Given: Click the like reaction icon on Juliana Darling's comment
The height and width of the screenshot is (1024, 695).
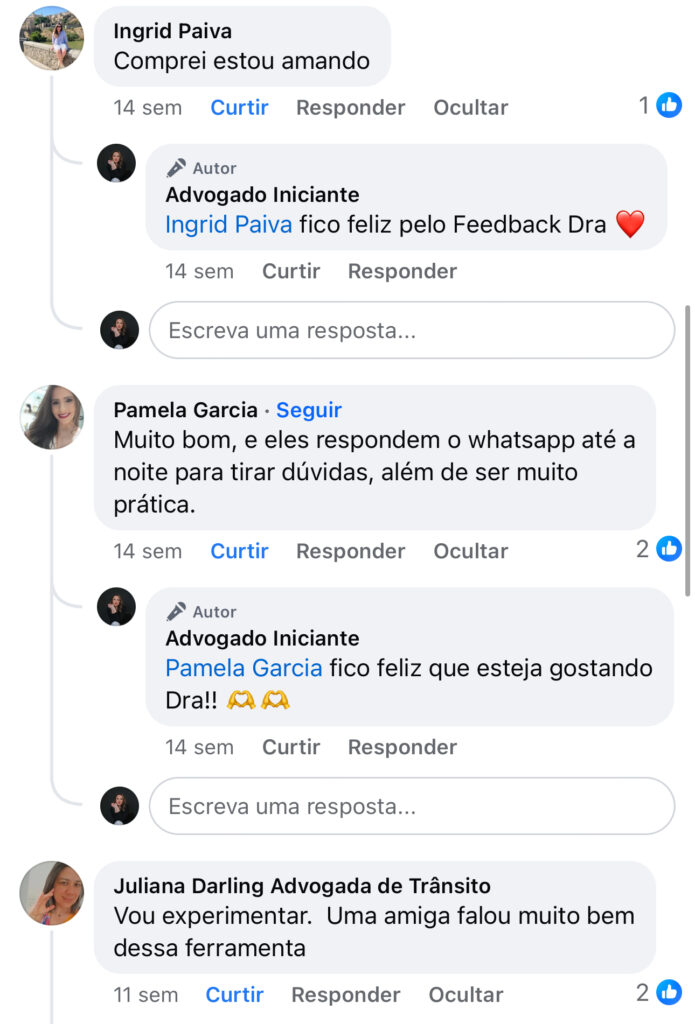Looking at the screenshot, I should click(669, 993).
